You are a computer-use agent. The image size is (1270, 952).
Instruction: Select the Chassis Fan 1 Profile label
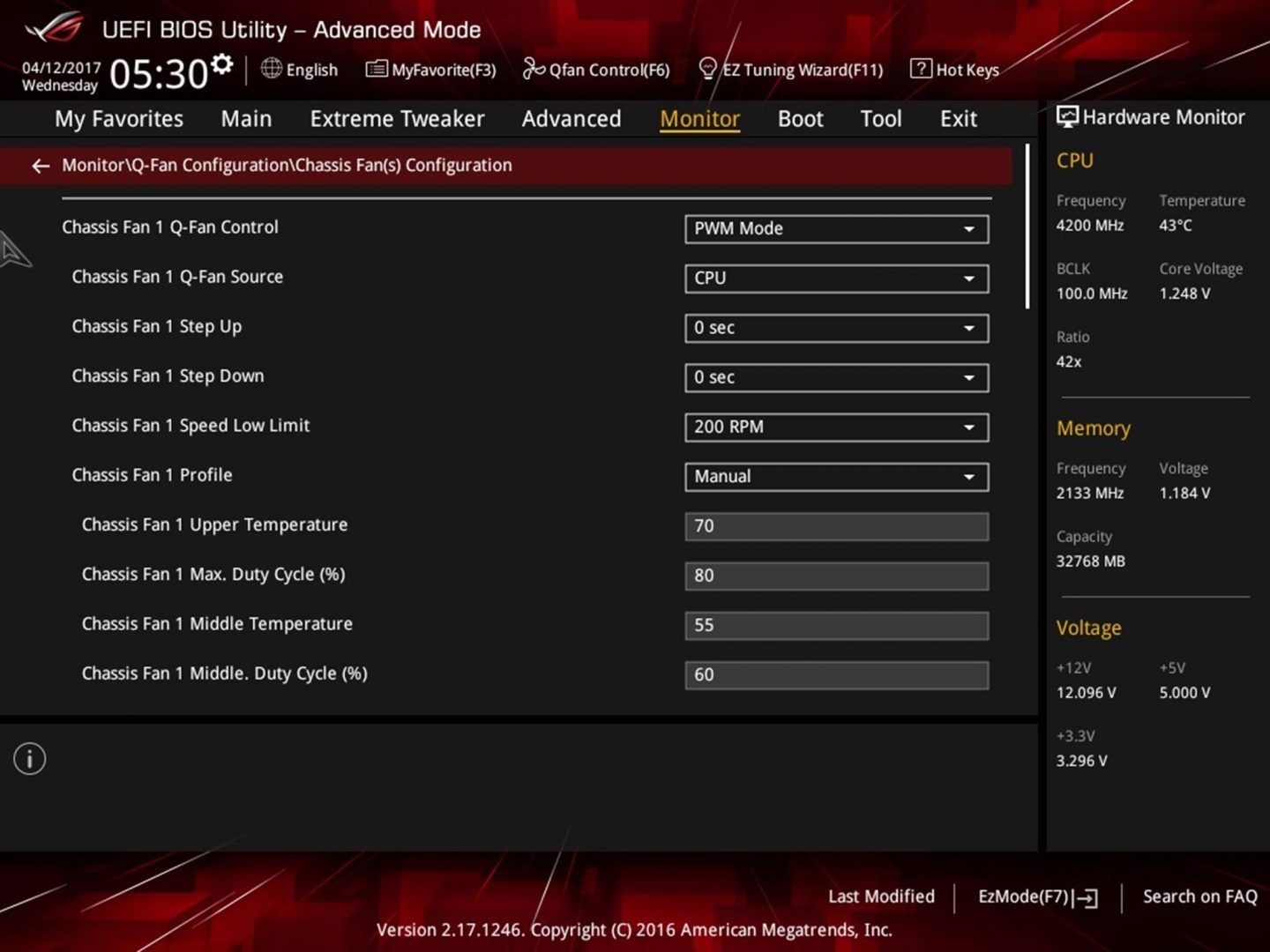pos(152,475)
